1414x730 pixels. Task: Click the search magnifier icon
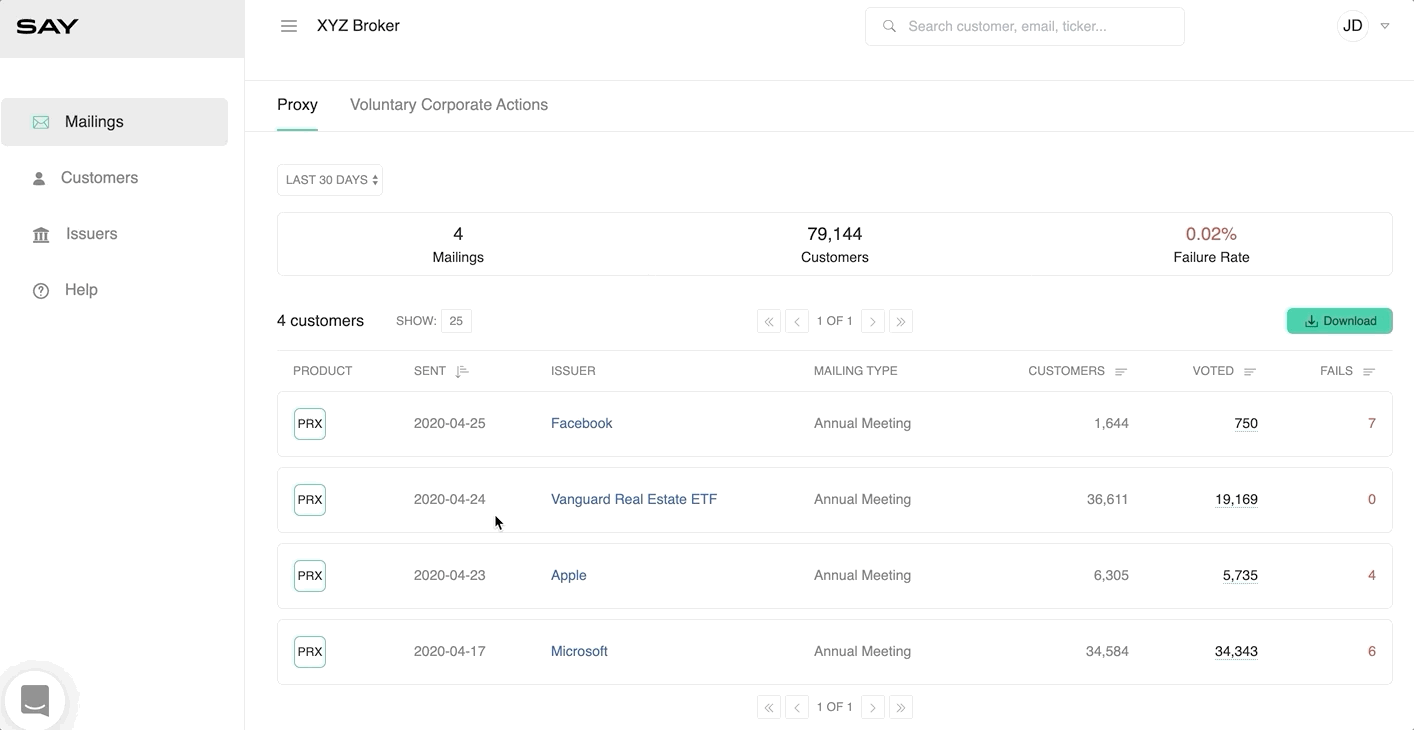(x=889, y=26)
